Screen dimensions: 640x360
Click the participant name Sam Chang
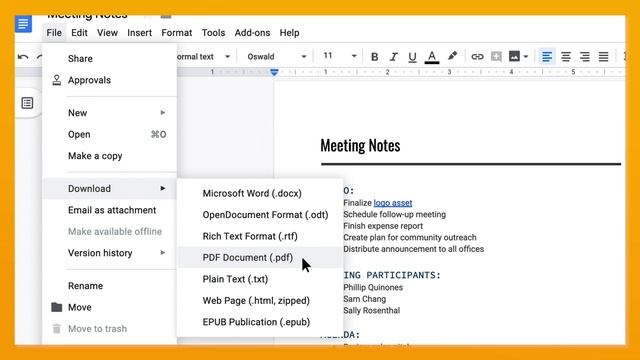point(364,299)
